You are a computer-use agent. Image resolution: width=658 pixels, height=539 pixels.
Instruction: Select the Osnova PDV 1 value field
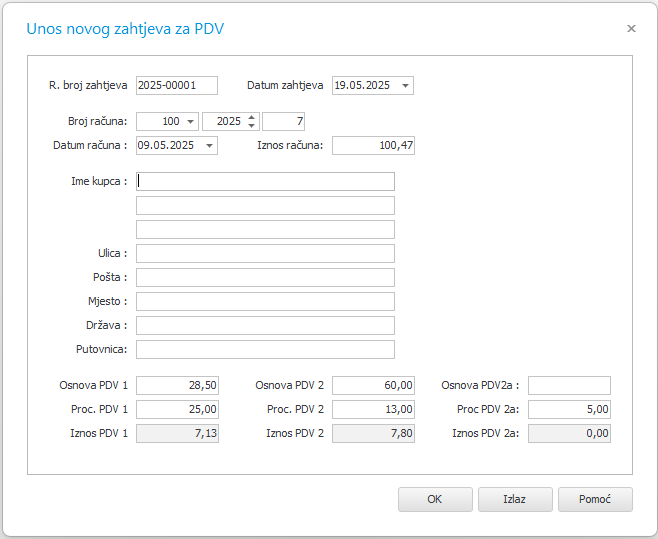click(177, 385)
